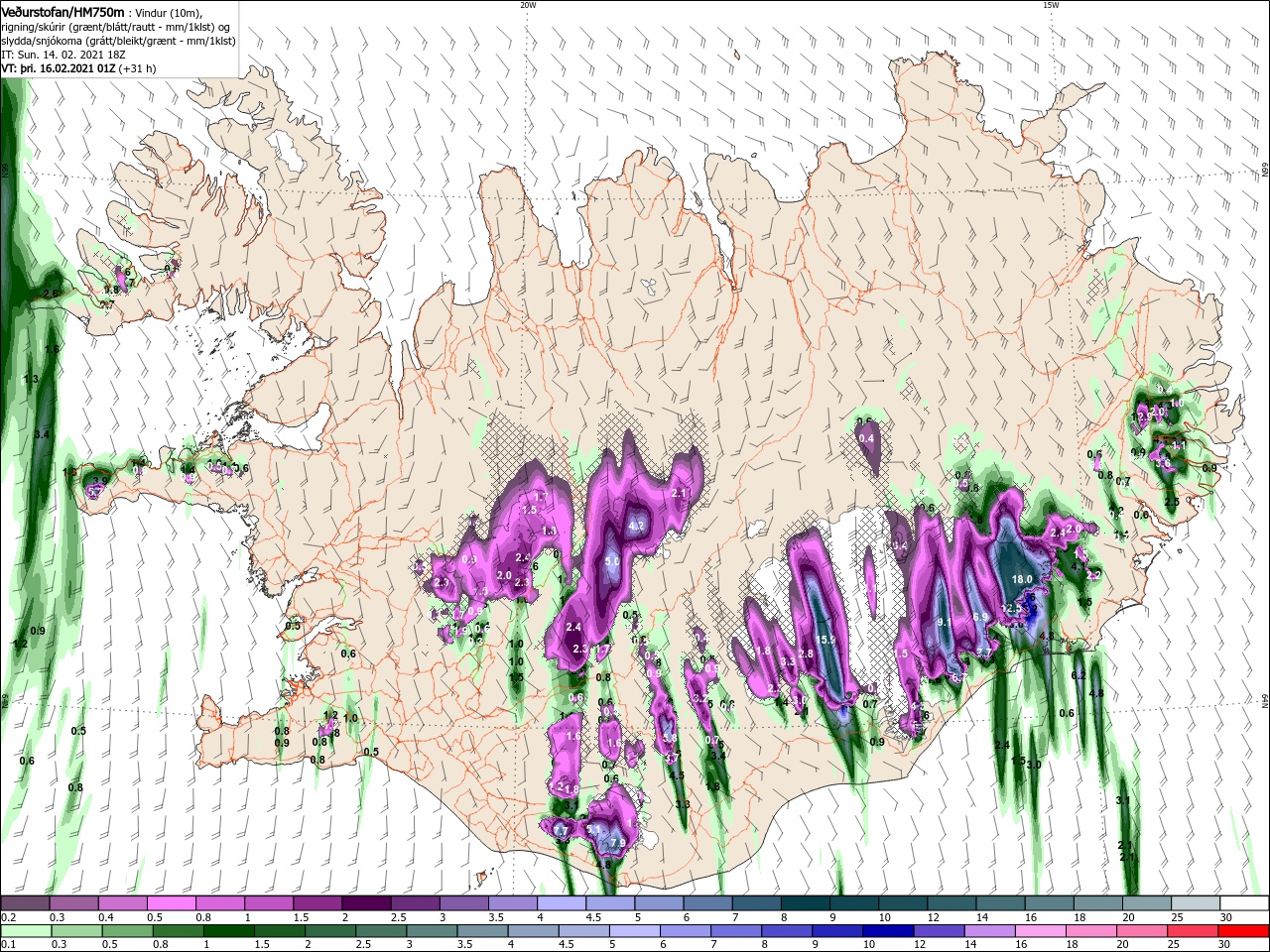Viewport: 1270px width, 952px height.
Task: Select the dark purple snow-scale swatch at 2
Action: point(365,903)
